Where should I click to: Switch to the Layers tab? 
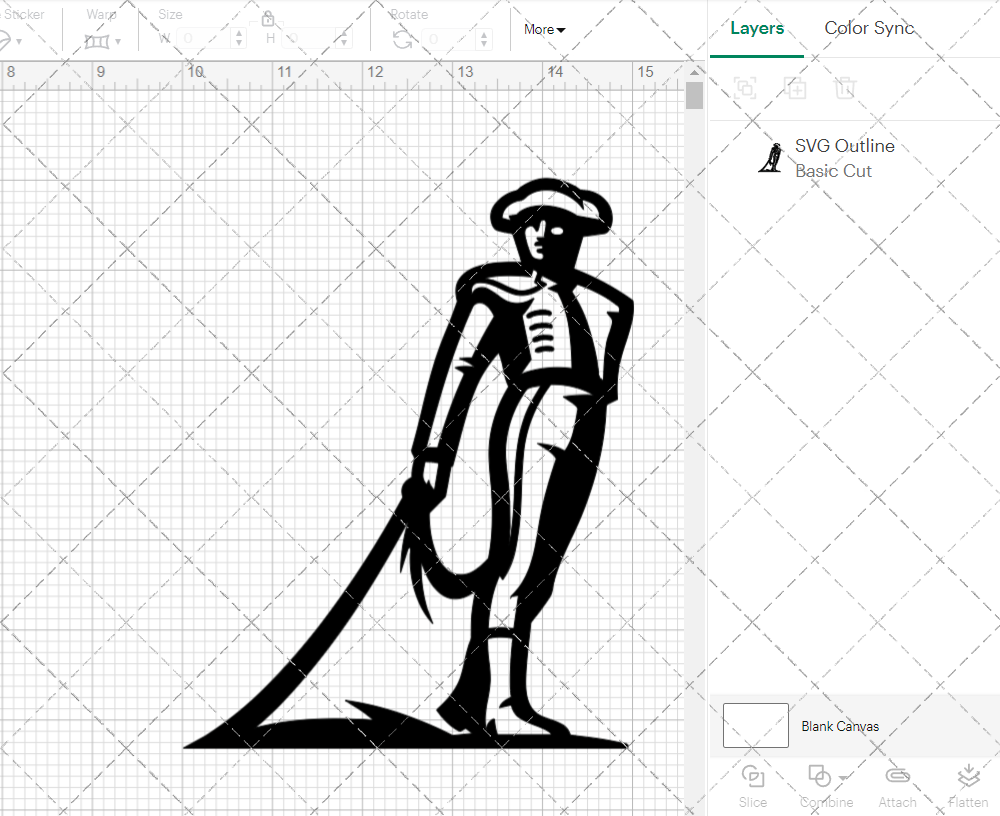point(757,28)
